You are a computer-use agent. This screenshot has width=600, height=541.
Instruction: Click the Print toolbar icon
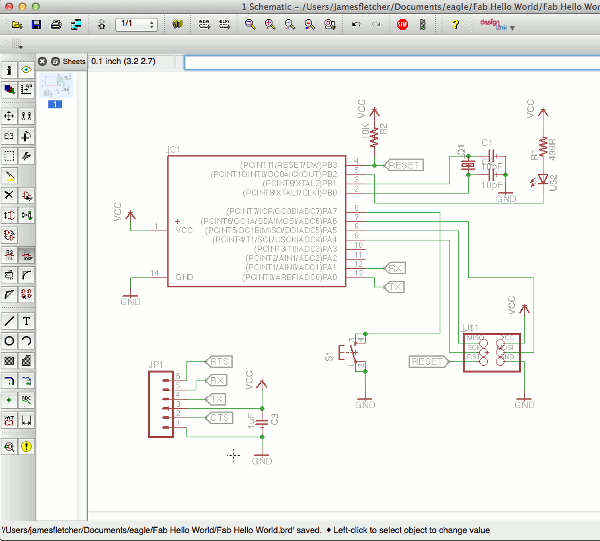[56, 25]
